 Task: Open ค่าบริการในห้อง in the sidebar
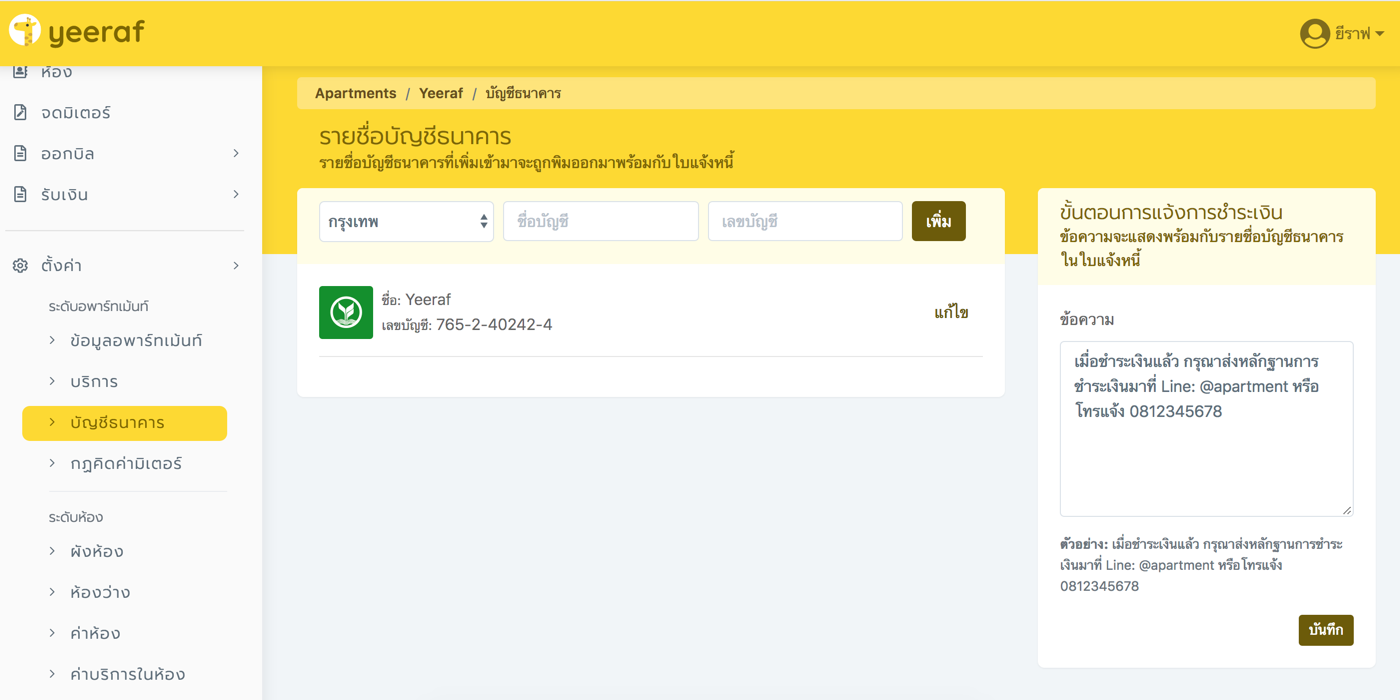127,675
